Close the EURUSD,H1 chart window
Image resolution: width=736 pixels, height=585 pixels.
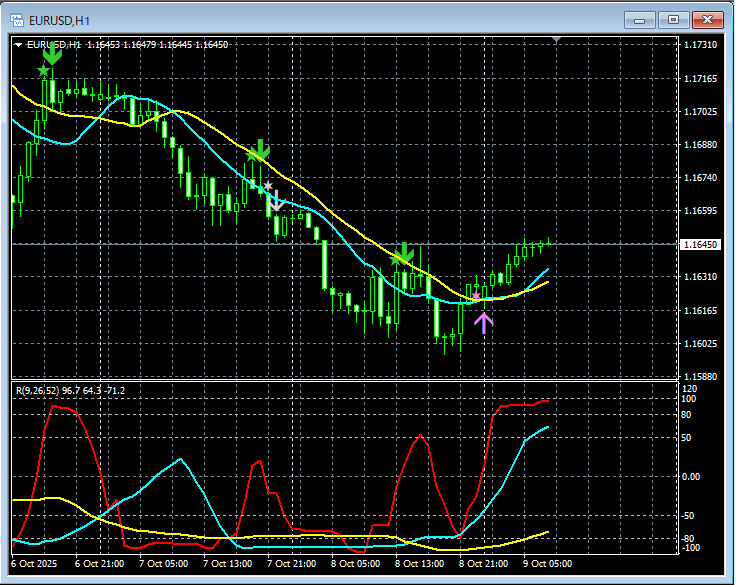click(x=707, y=19)
